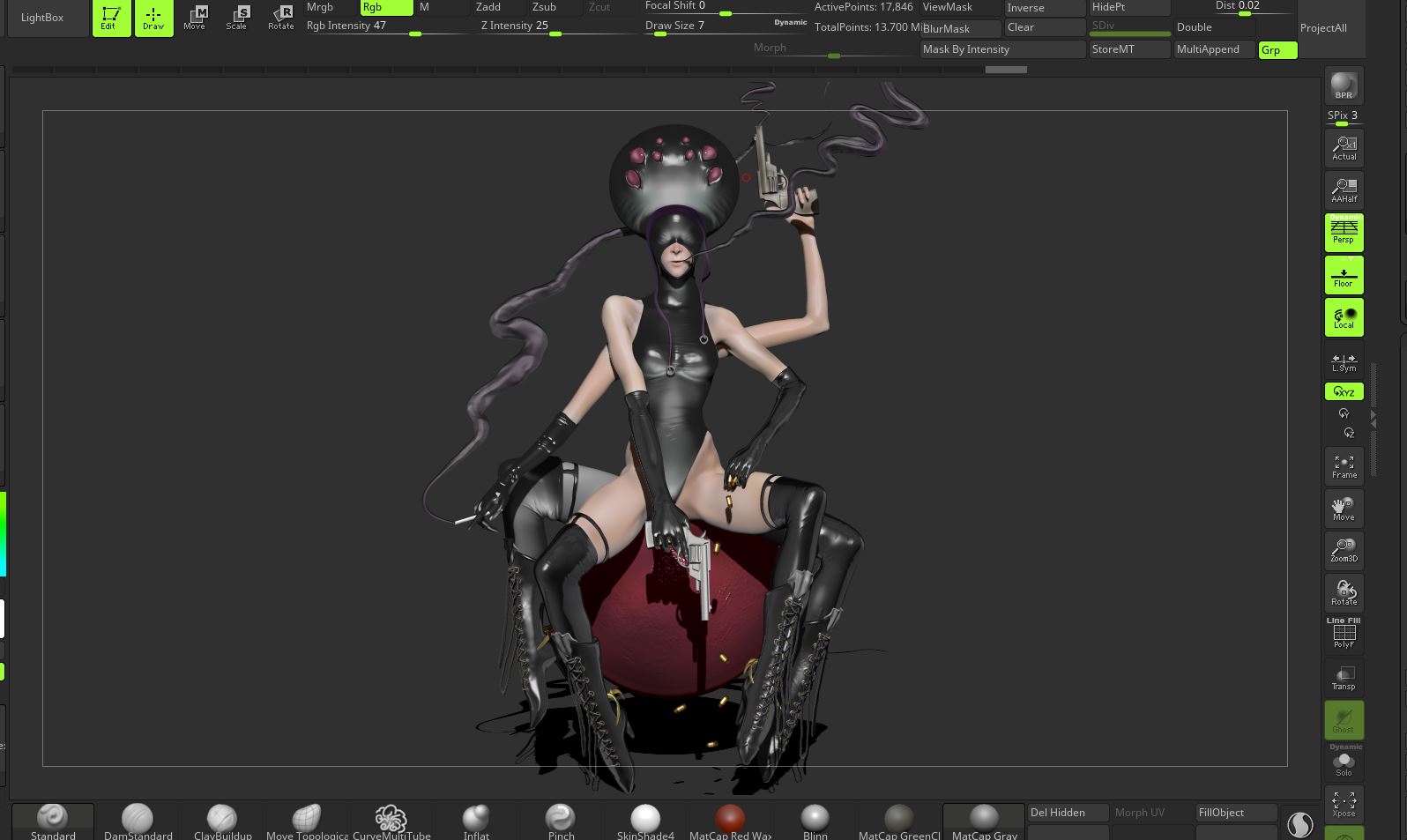The height and width of the screenshot is (840, 1407).
Task: Turn on Zsub sculpt mode
Action: coord(556,7)
